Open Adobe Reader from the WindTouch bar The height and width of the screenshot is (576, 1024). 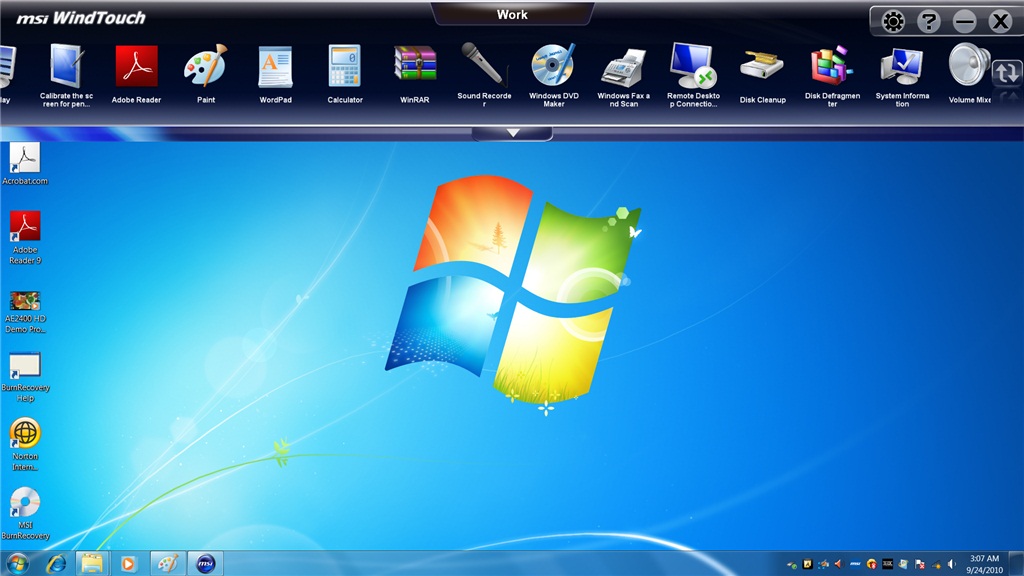pyautogui.click(x=136, y=68)
